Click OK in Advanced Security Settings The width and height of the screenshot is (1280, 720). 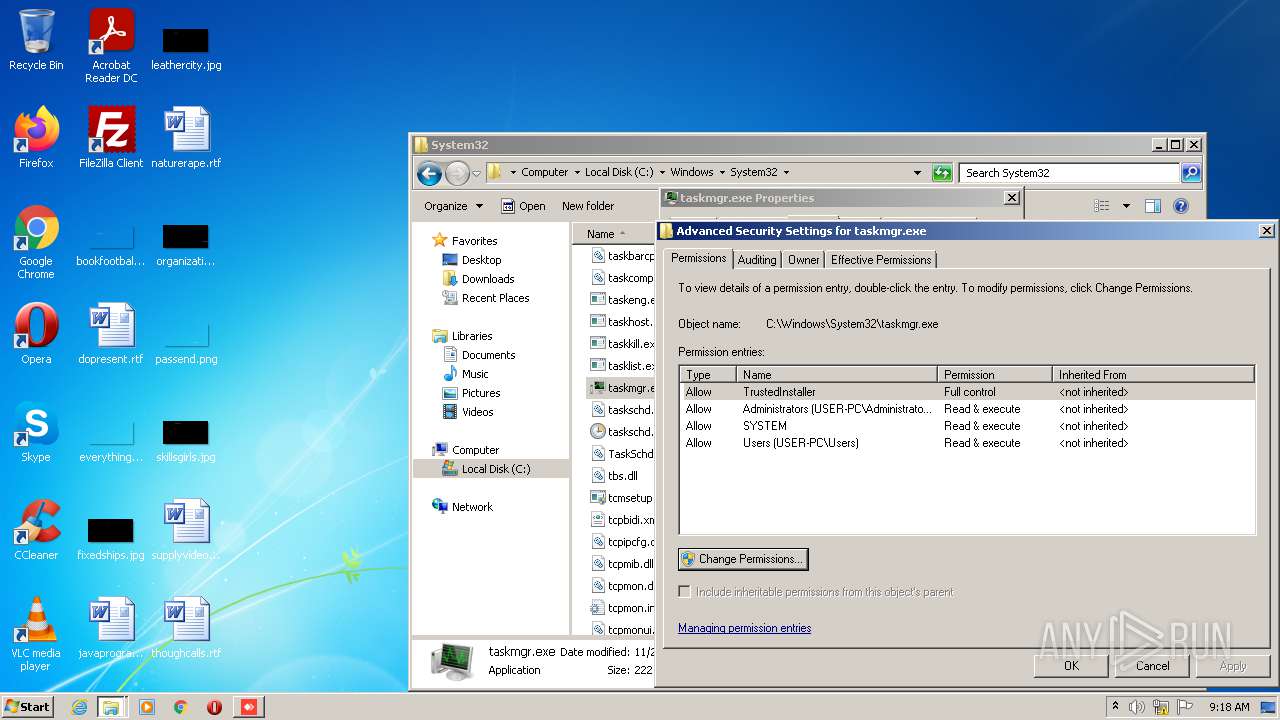tap(1071, 666)
